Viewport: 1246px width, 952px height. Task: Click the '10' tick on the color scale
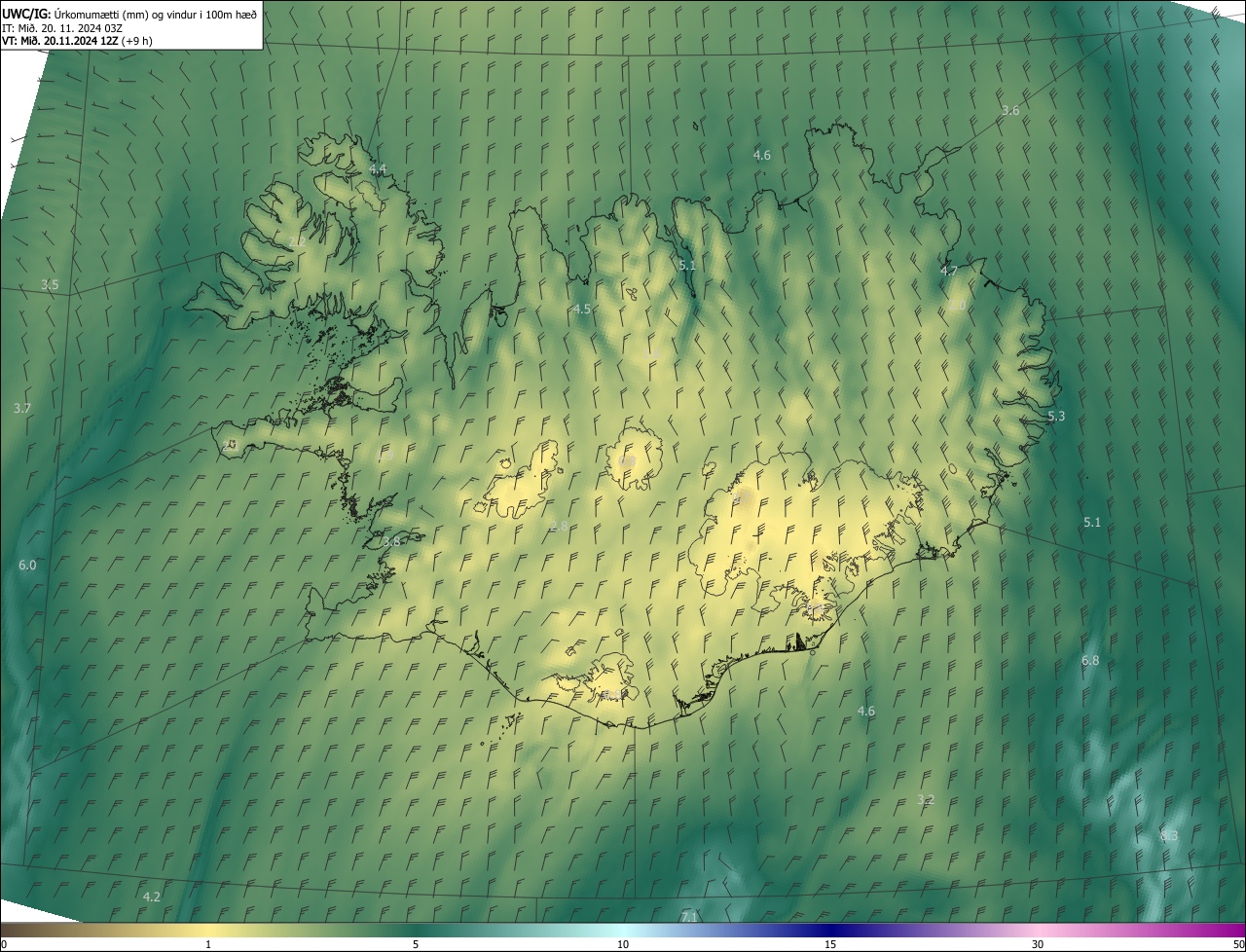point(623,944)
